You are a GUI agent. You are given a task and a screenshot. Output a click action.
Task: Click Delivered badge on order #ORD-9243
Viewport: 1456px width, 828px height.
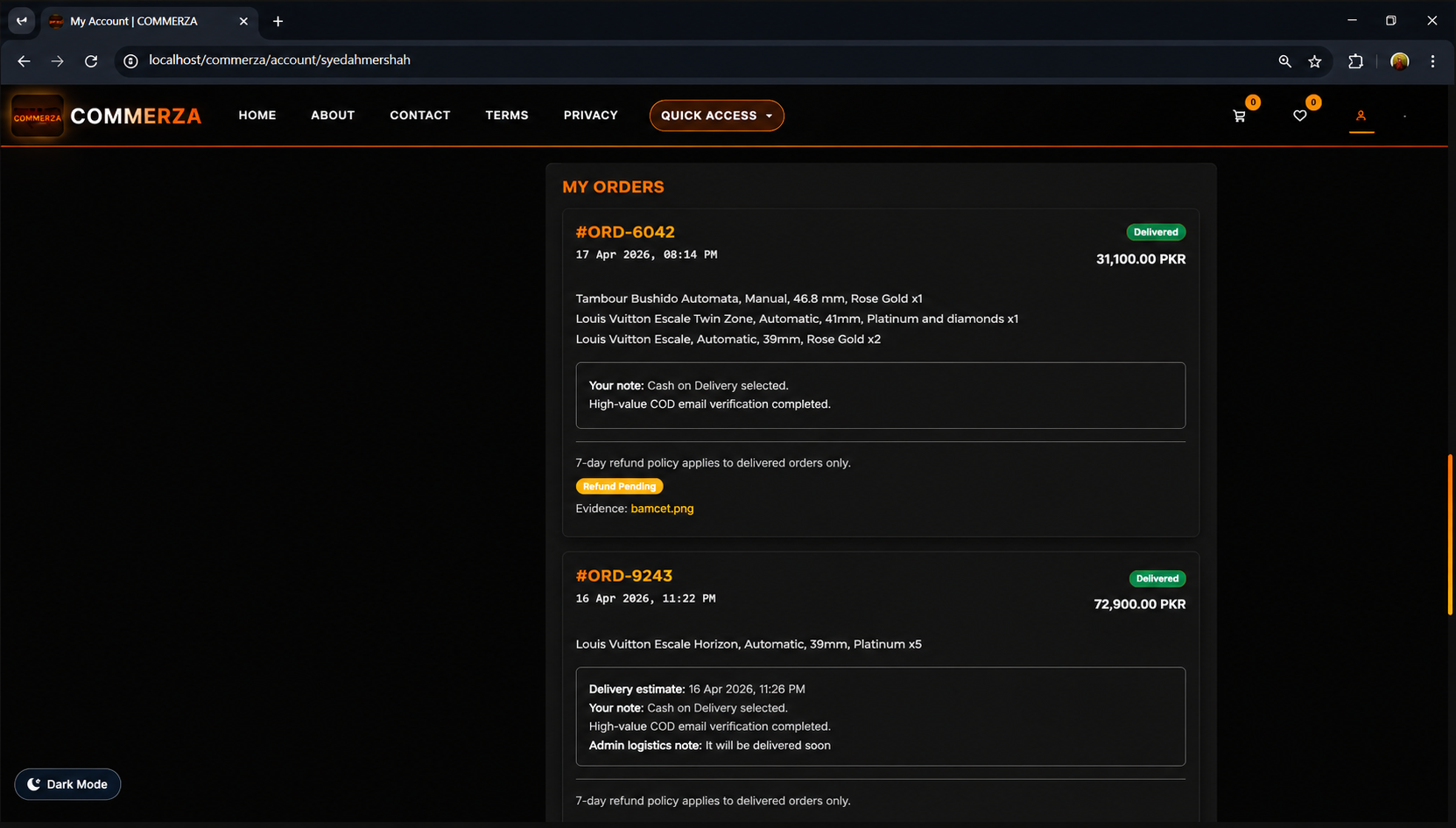(x=1157, y=579)
